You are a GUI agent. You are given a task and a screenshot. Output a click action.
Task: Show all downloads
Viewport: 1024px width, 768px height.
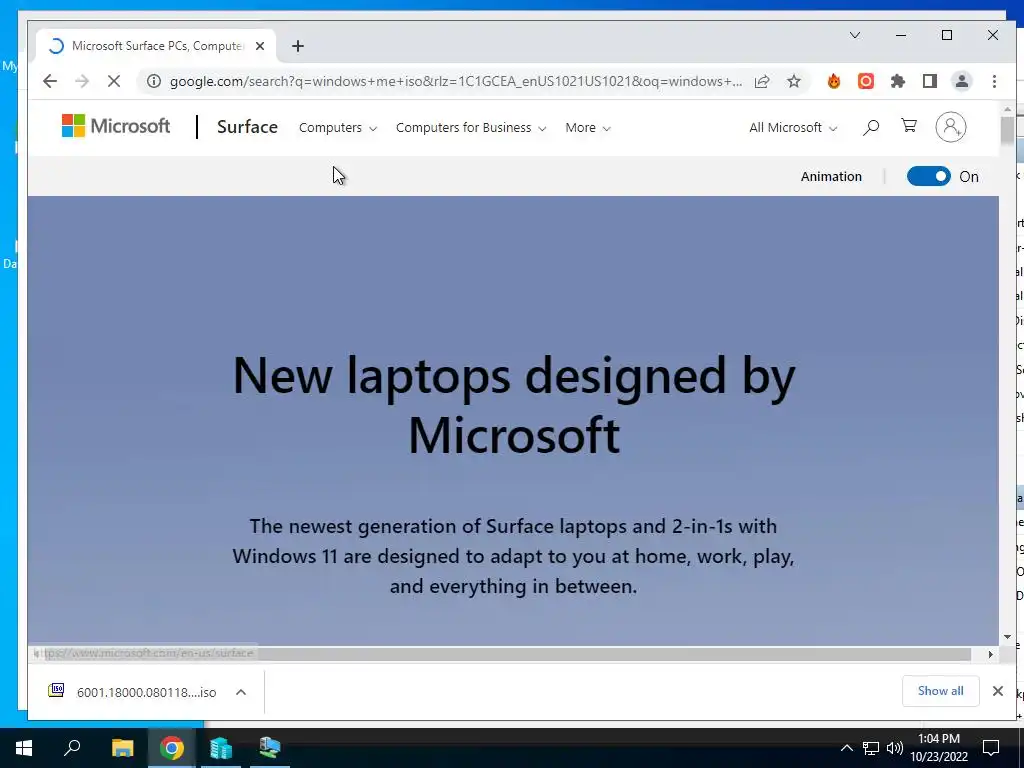pyautogui.click(x=940, y=691)
